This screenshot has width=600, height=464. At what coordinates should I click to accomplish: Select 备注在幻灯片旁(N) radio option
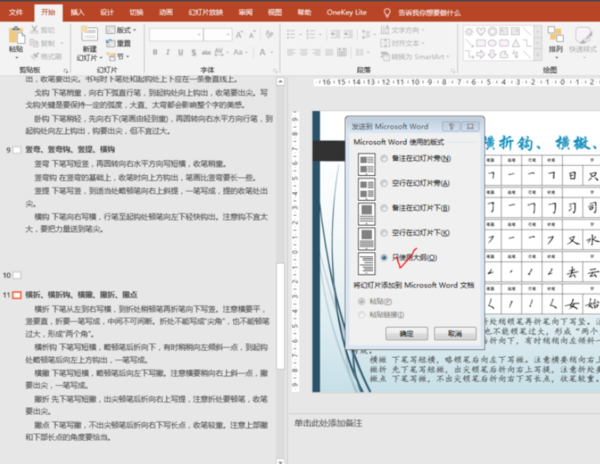coord(384,158)
